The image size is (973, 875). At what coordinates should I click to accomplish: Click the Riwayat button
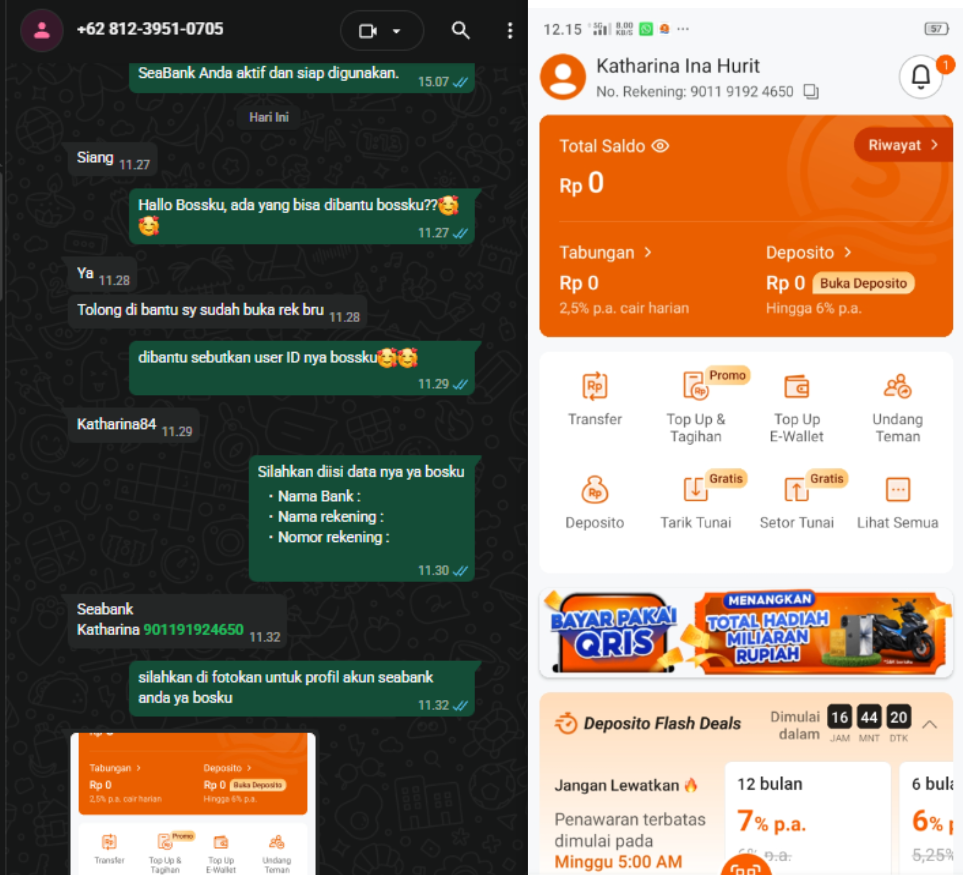[903, 145]
